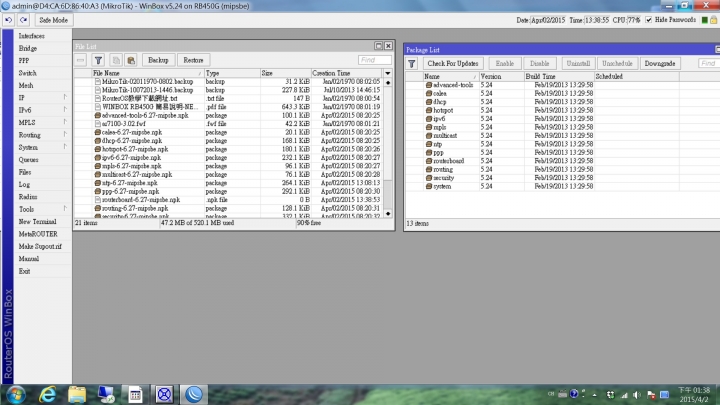
Task: Maximize the File List window
Action: click(x=378, y=46)
